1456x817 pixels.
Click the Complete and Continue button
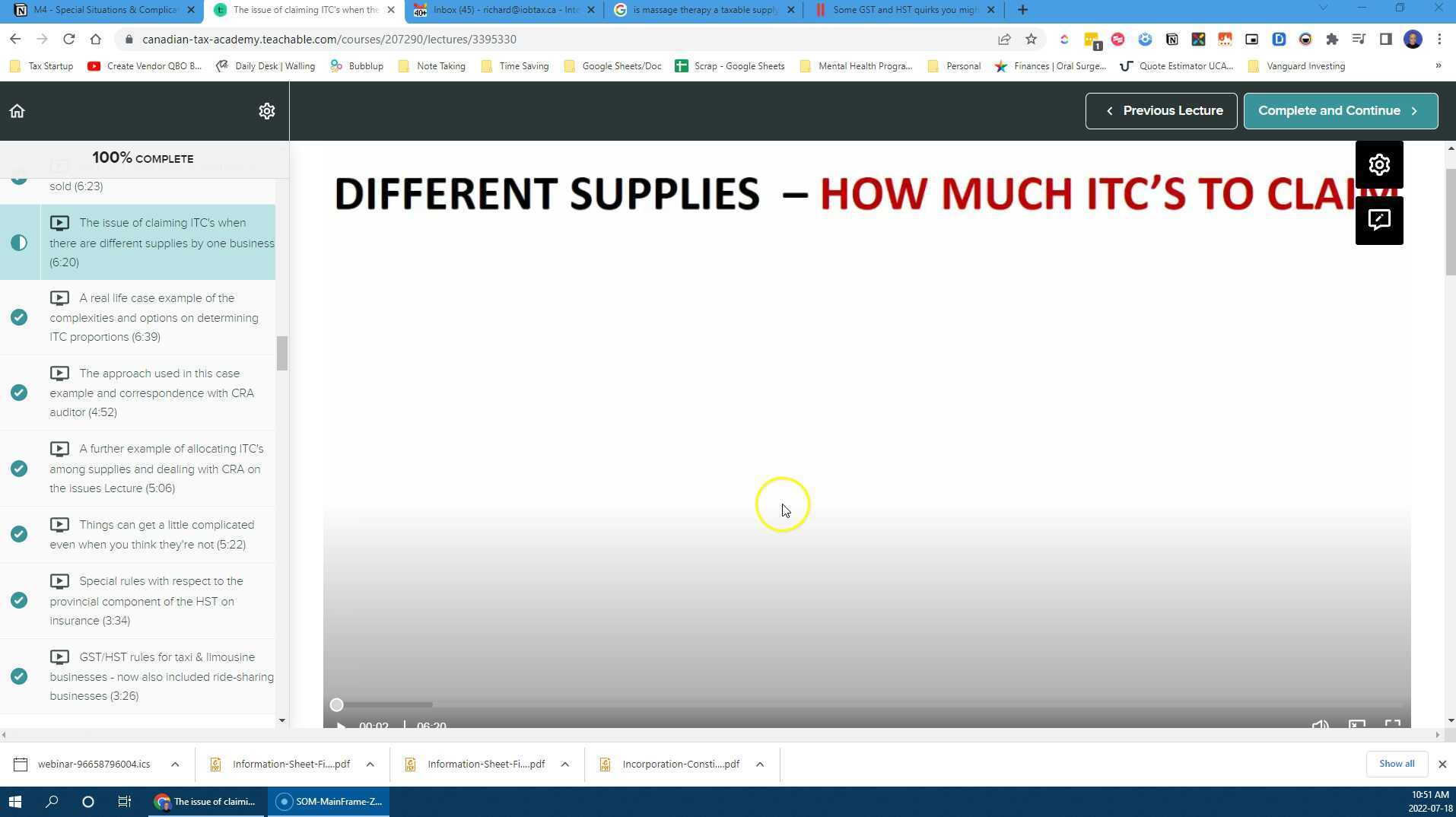[1340, 110]
